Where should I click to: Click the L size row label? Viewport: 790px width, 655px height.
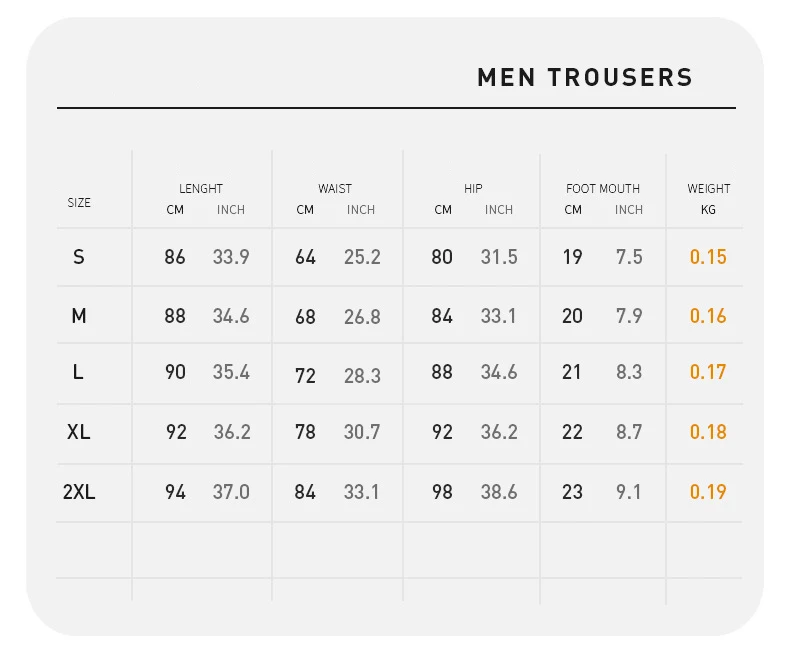pos(78,372)
